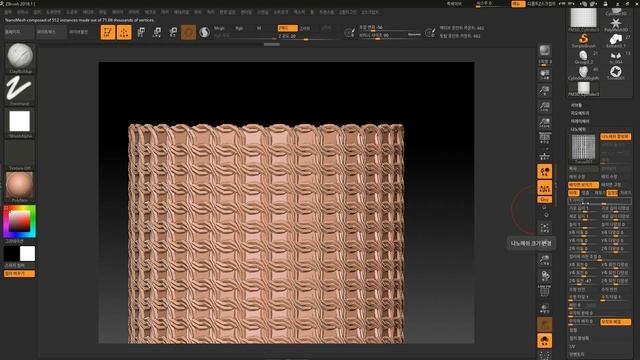Open the second menu, 브러시 (Brush)

22,12
